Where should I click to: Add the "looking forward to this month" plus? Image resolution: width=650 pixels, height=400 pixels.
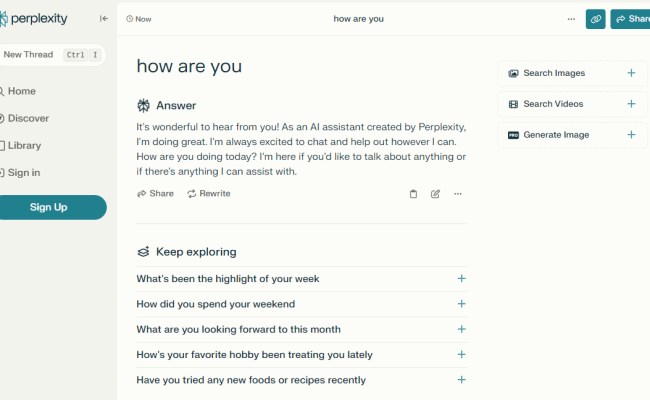(461, 329)
